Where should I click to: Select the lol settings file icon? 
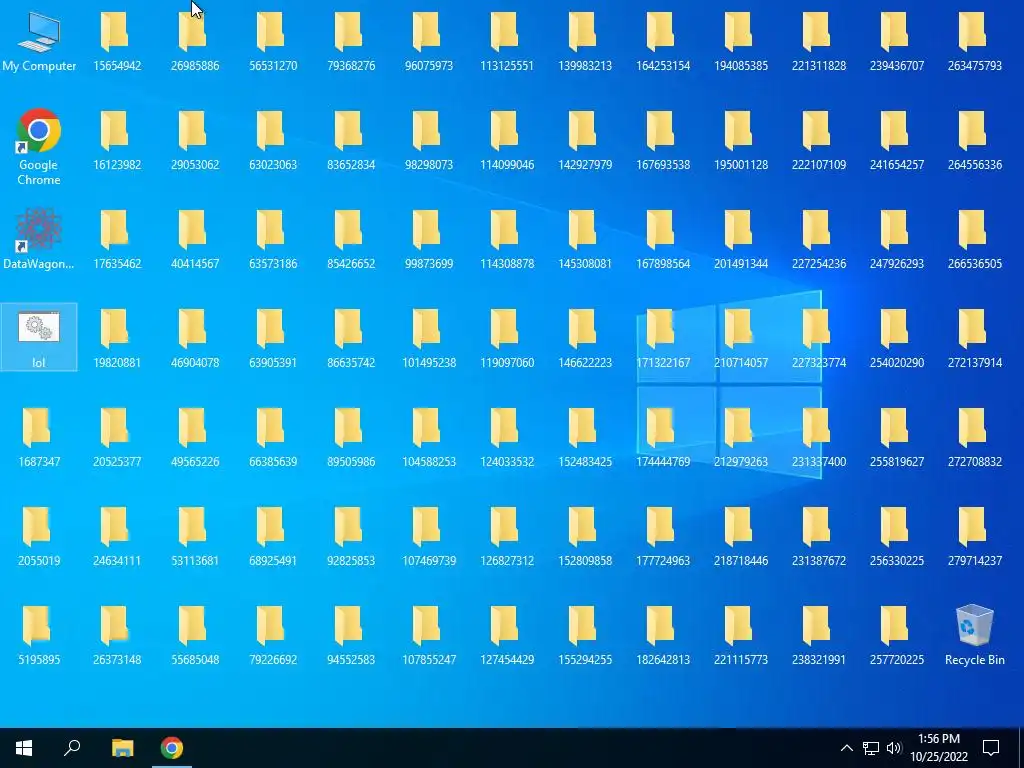pyautogui.click(x=39, y=337)
